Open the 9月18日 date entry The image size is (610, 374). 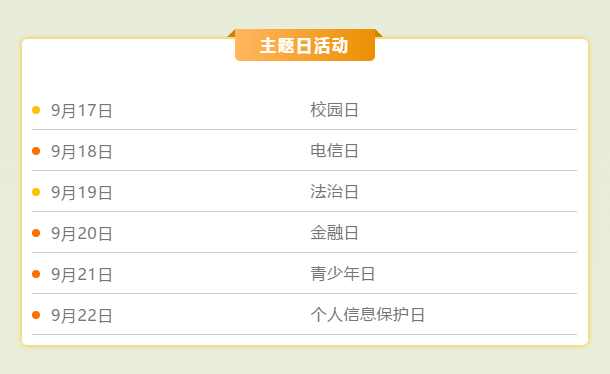coord(82,151)
